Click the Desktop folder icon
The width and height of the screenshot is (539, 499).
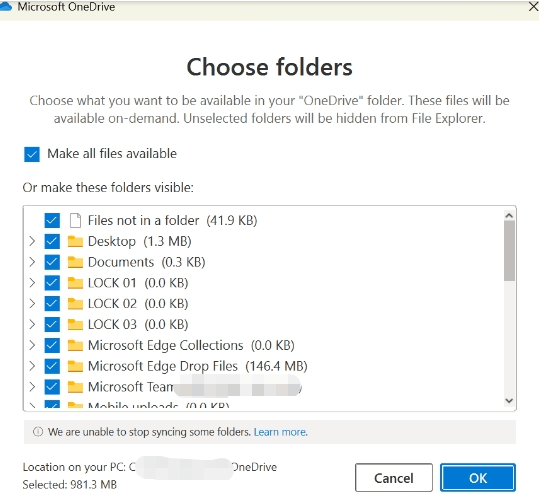(75, 241)
